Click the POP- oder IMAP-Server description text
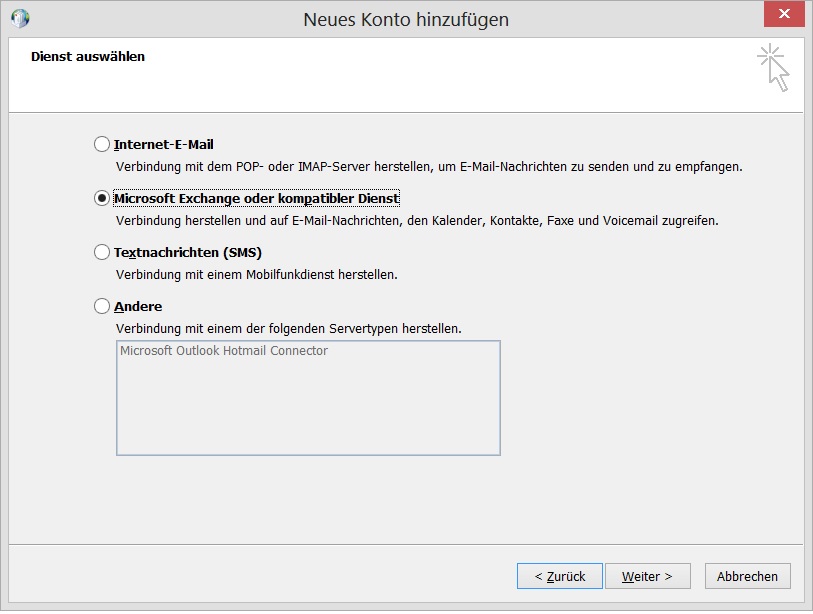 point(429,166)
